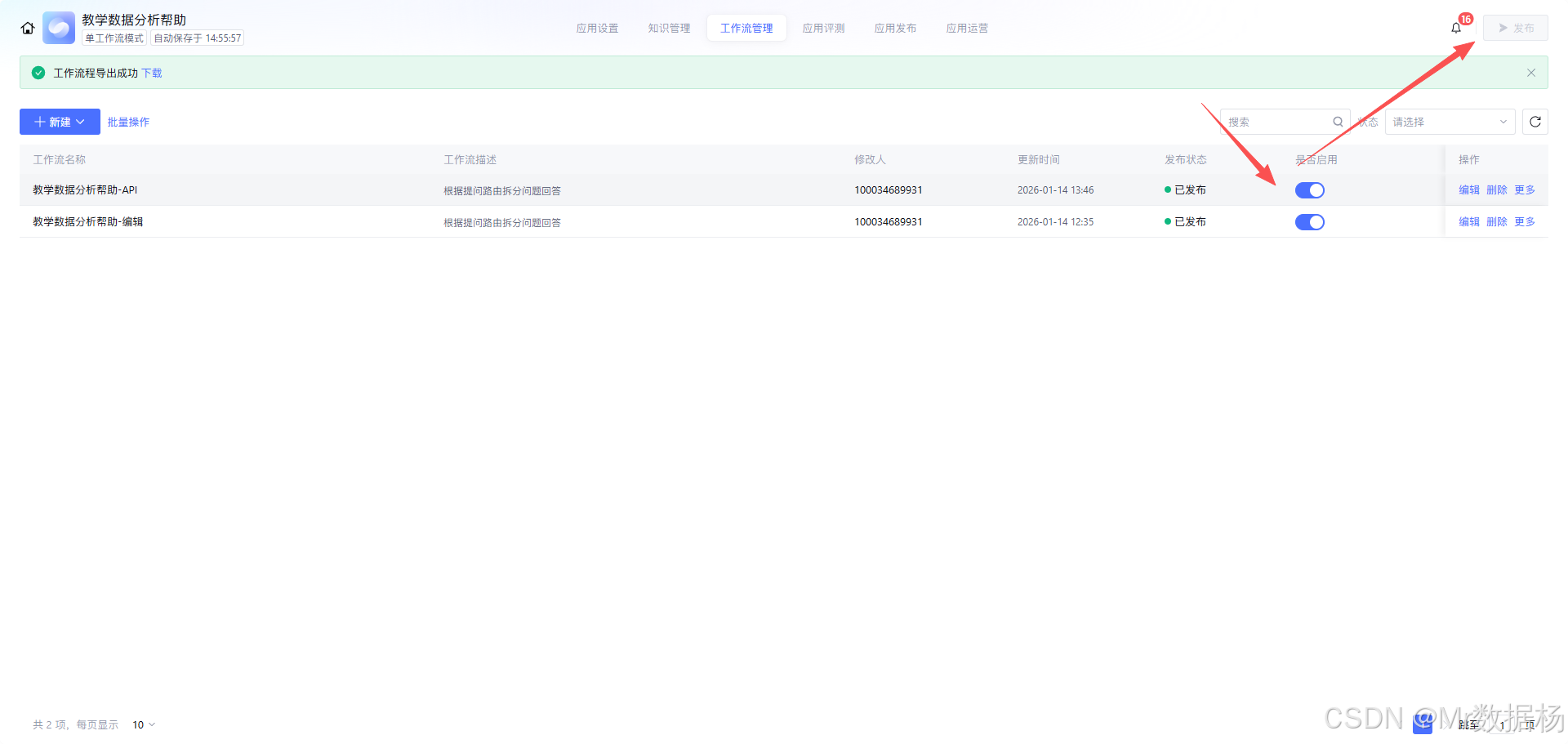Screen dimensions: 1568x744
Task: Switch to 应用运营 tab
Action: tap(967, 28)
